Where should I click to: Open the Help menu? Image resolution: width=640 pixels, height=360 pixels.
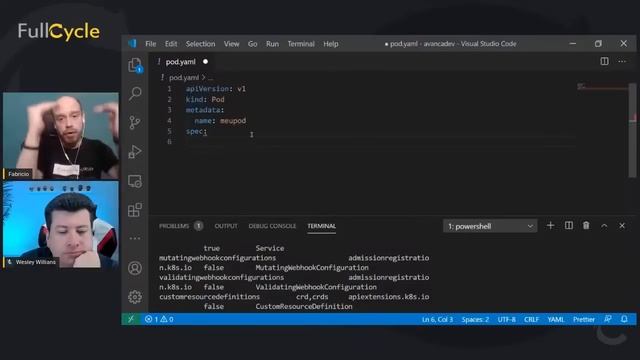pos(331,44)
